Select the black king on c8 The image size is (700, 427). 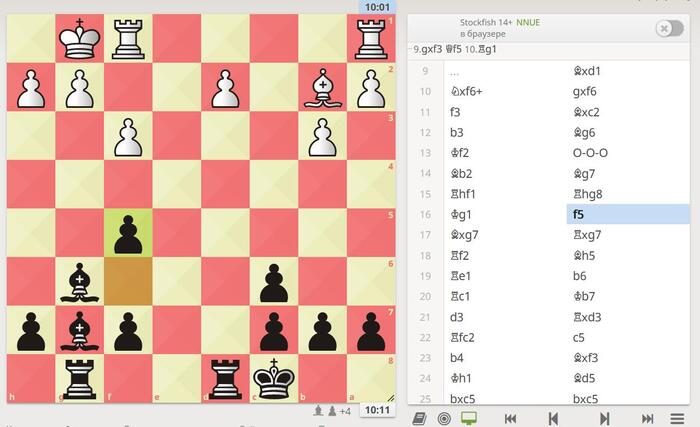point(274,379)
